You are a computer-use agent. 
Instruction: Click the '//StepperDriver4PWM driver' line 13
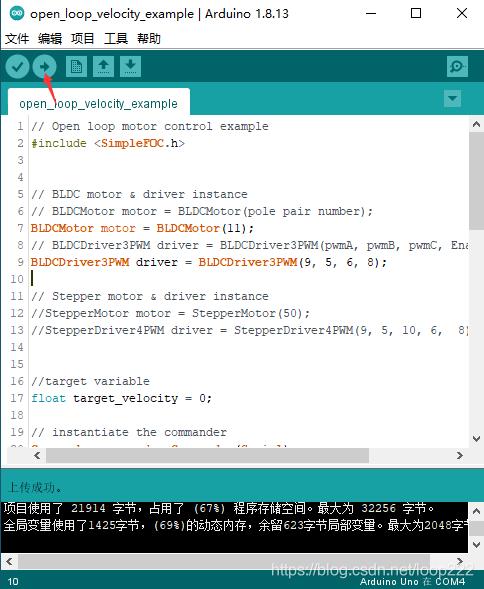click(x=250, y=330)
